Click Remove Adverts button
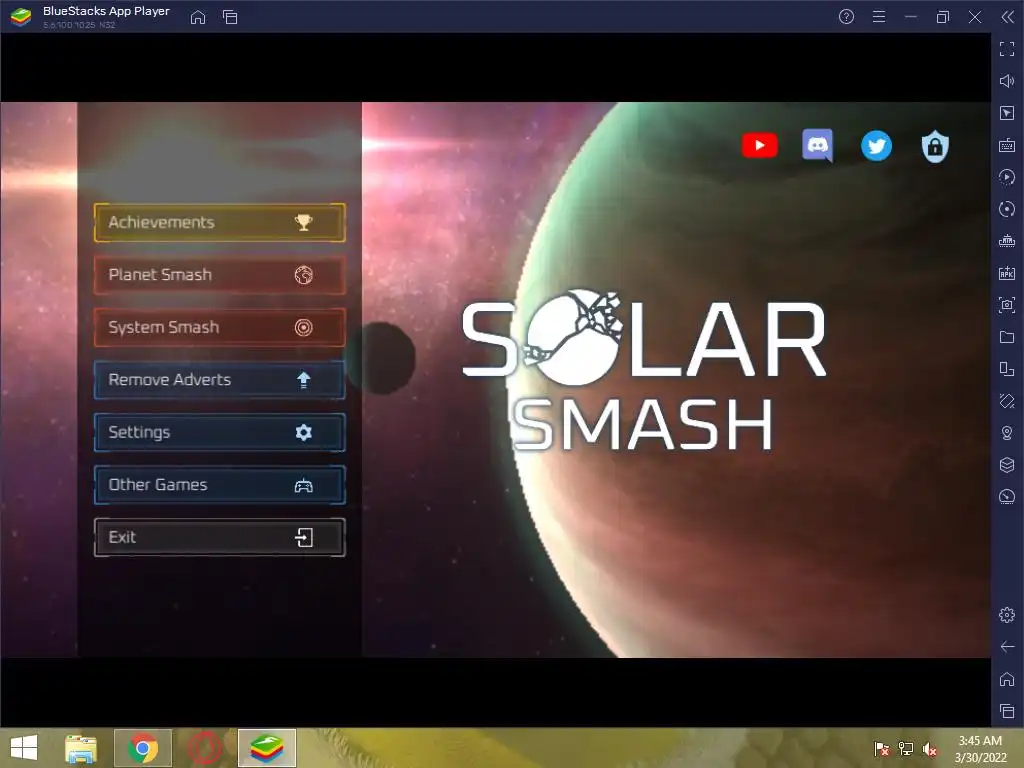The height and width of the screenshot is (768, 1024). 219,380
